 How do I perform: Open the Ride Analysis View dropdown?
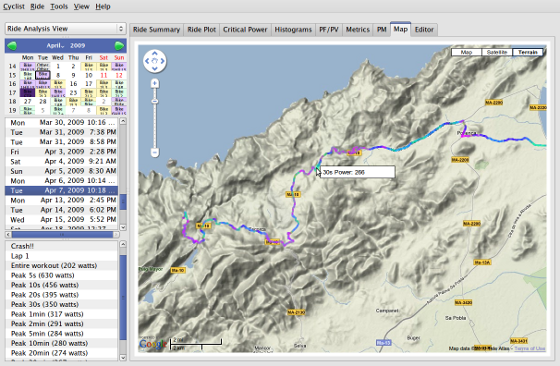pos(66,29)
